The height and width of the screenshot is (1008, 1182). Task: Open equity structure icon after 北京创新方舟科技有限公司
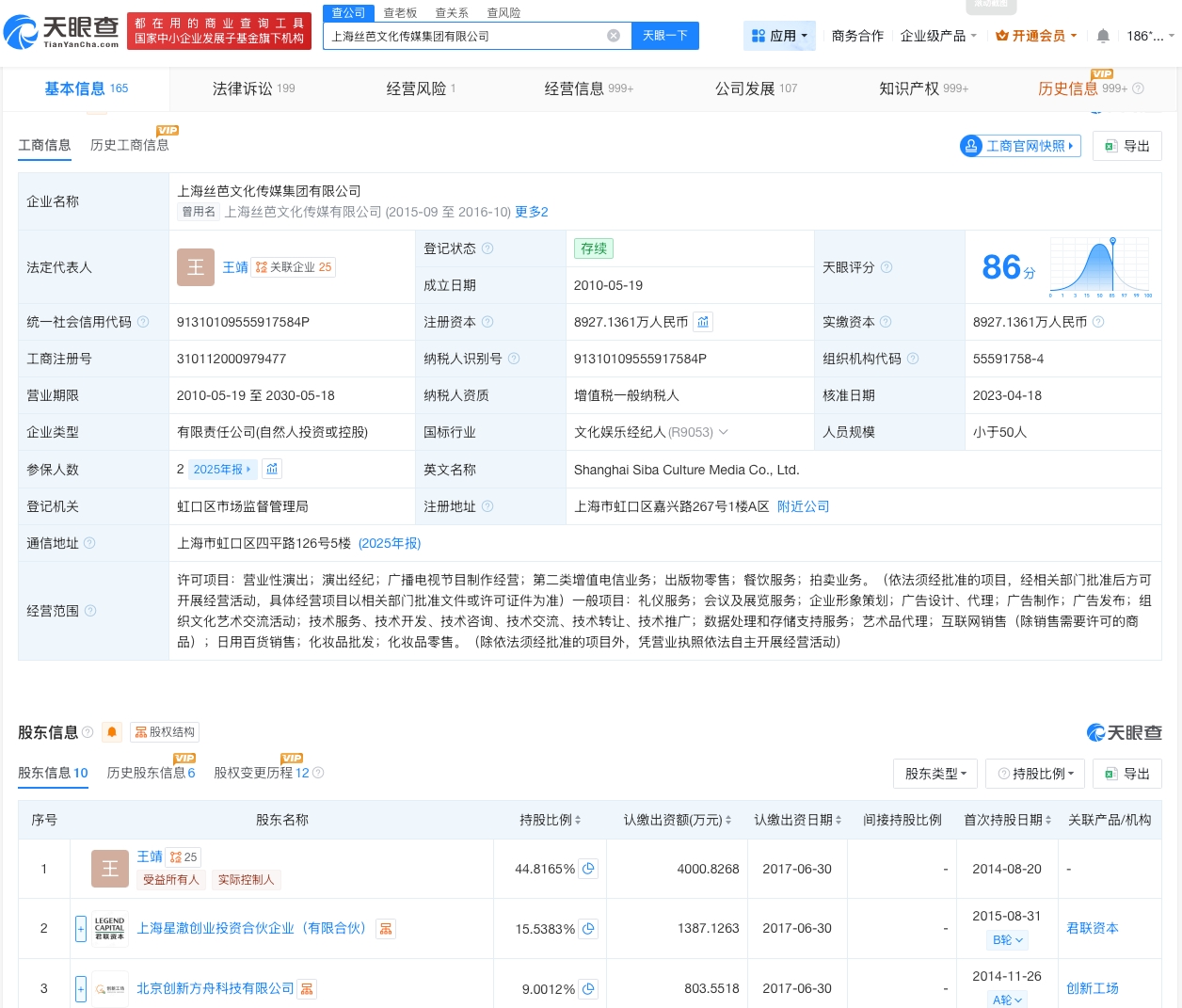[307, 989]
